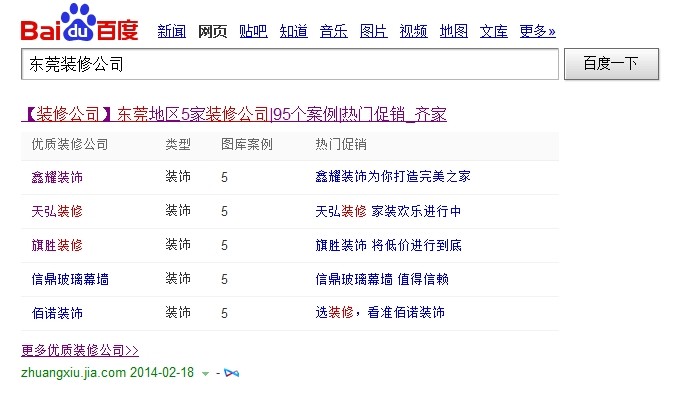Click the case count 5 in 天弘装修 row
The image size is (675, 393).
click(224, 211)
